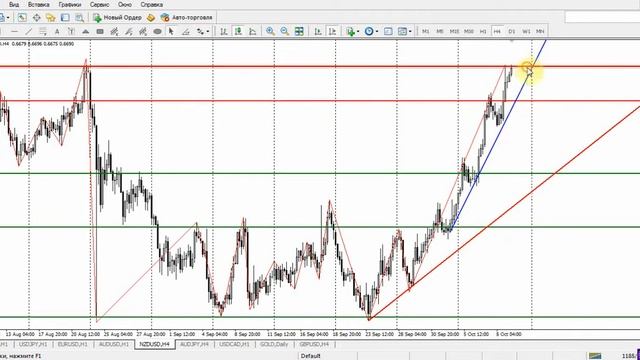Expand the indicators list dropdown arrow

(x=358, y=31)
